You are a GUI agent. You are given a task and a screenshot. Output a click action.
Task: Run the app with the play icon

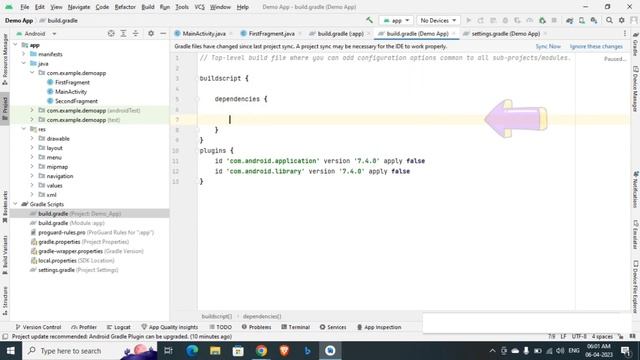coord(469,20)
